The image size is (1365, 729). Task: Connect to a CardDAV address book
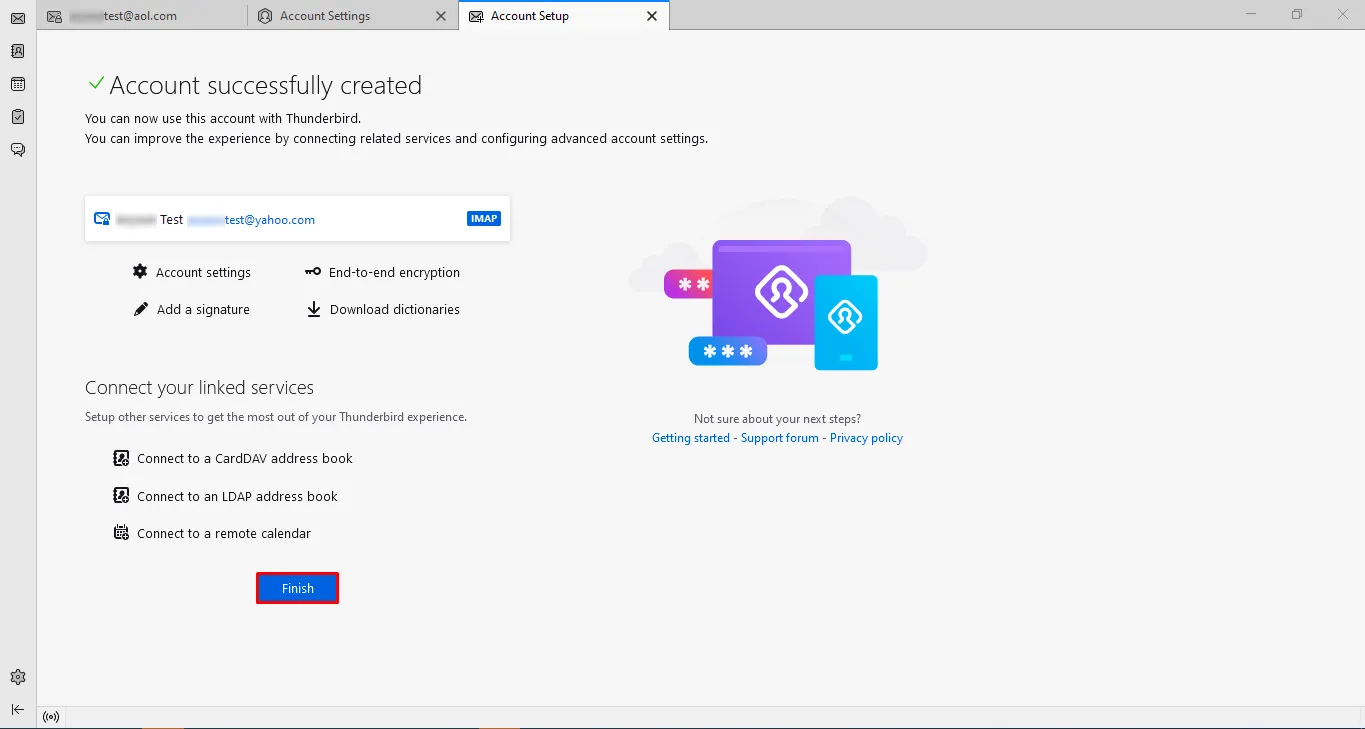244,458
